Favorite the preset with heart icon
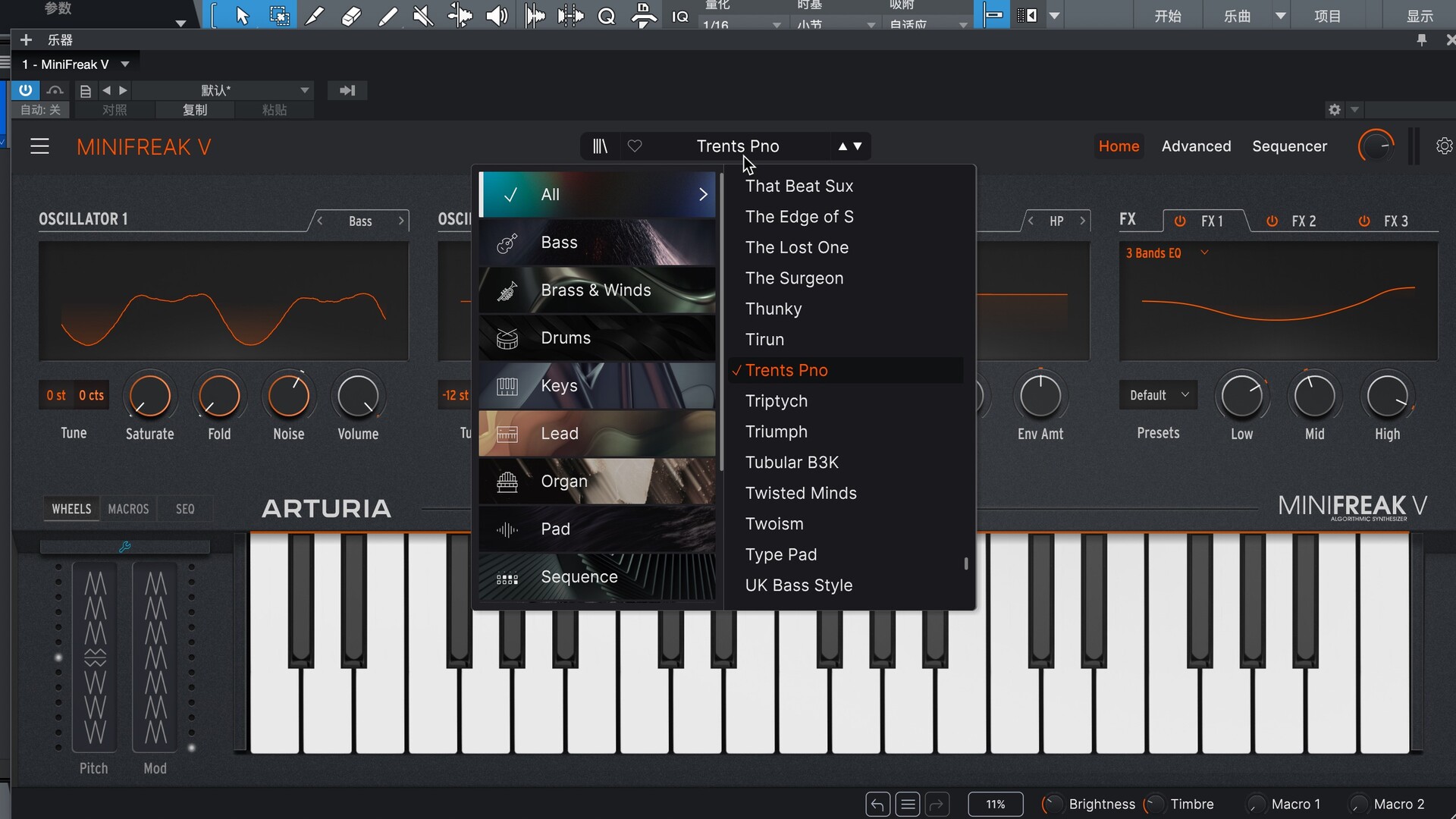 click(635, 146)
